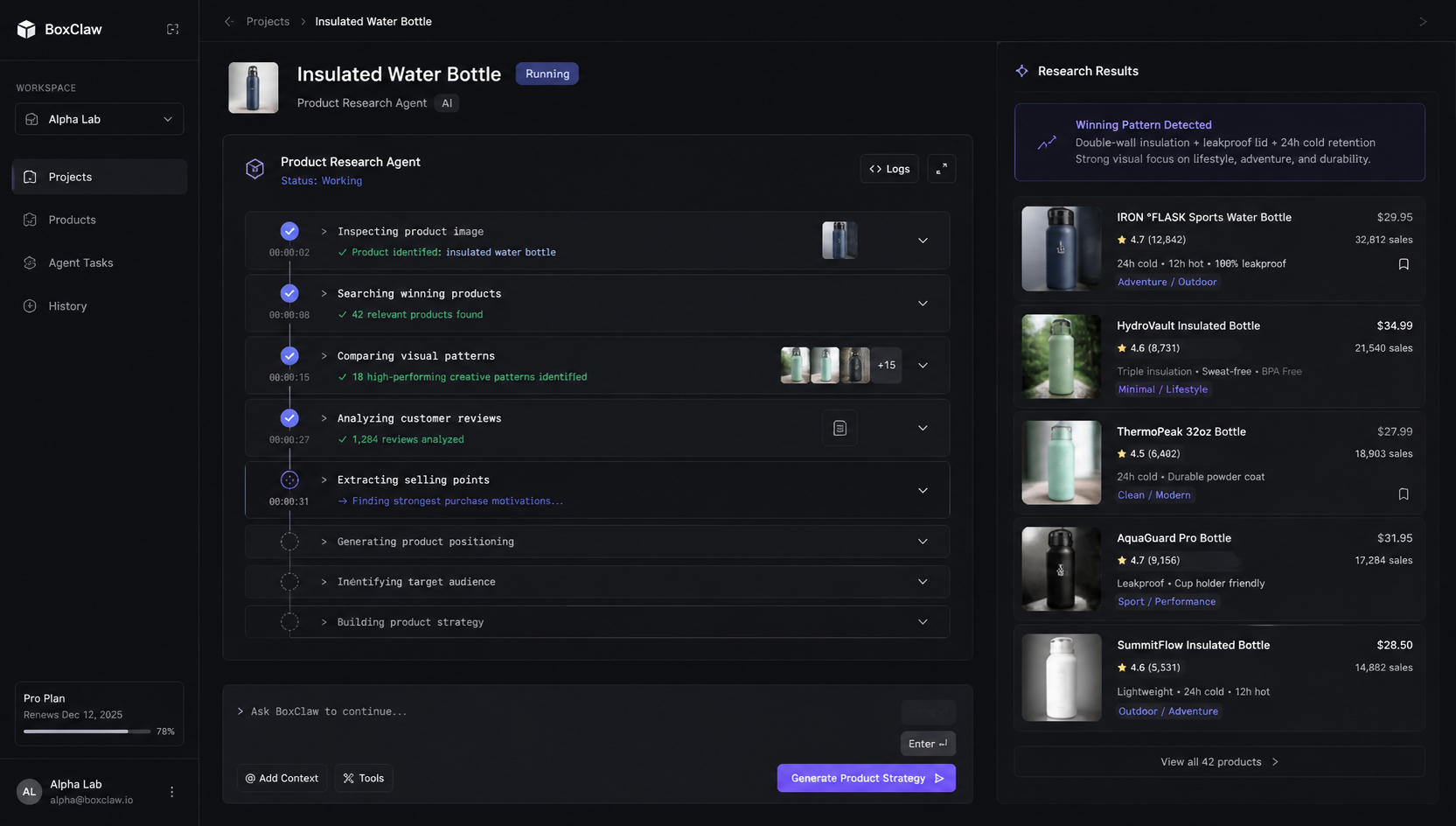Screen dimensions: 1456x826
Task: Click the Insulated Water Bottle header thumbnail
Action: pyautogui.click(x=254, y=87)
